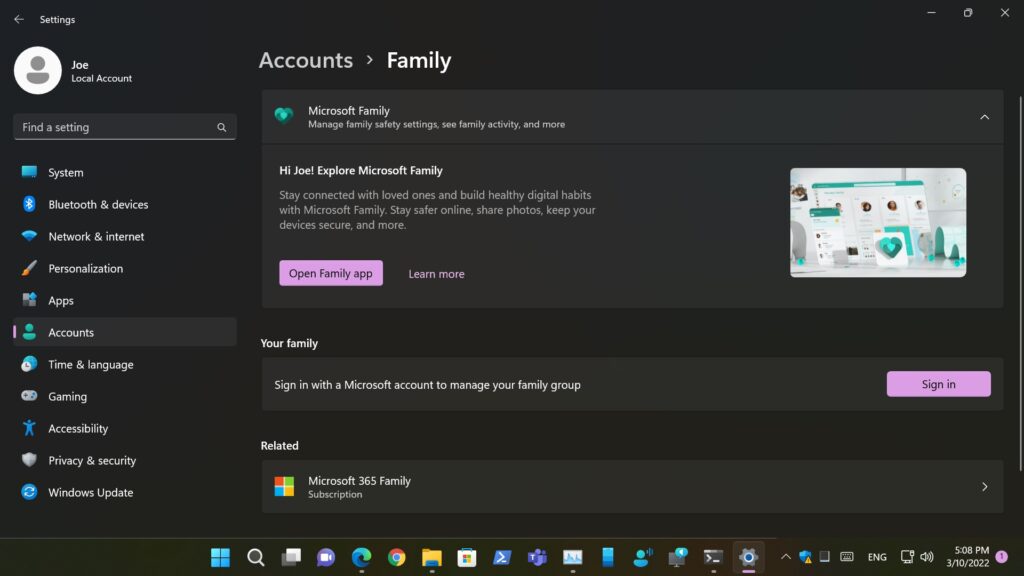
Task: Click the Microsoft 365 Family logo
Action: click(x=284, y=486)
